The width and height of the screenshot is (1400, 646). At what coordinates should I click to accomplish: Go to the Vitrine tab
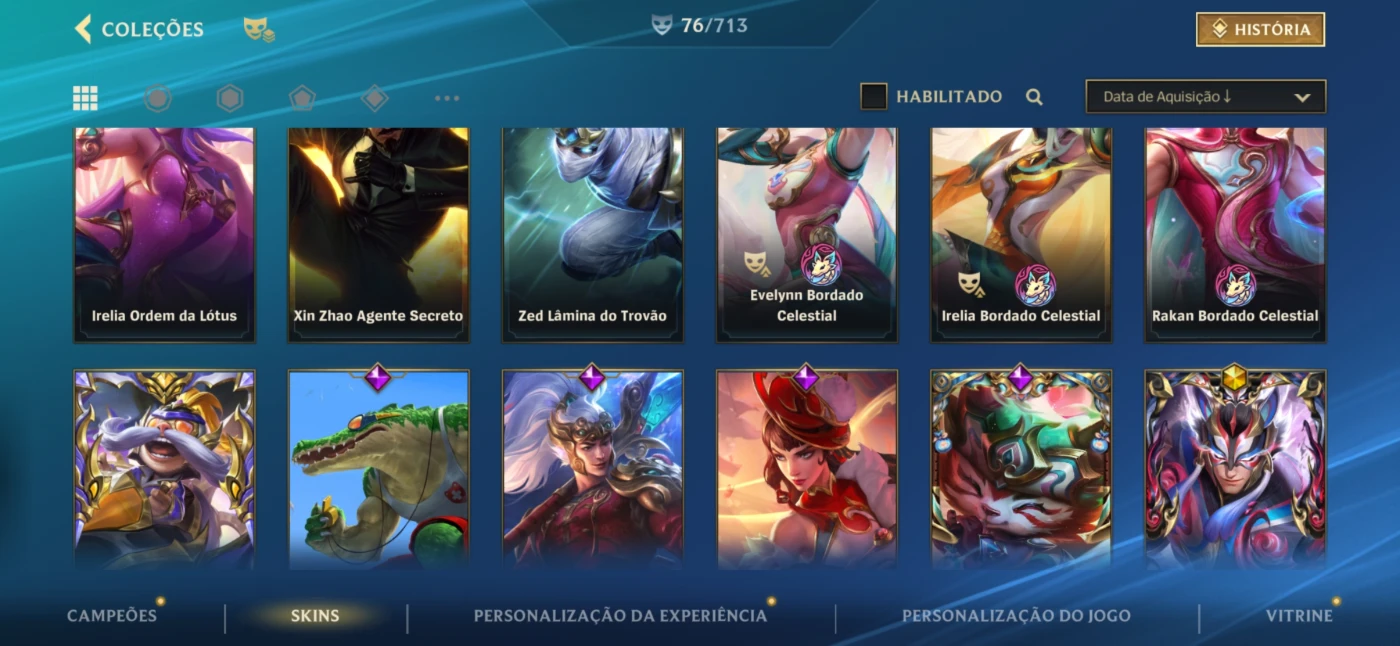point(1299,616)
